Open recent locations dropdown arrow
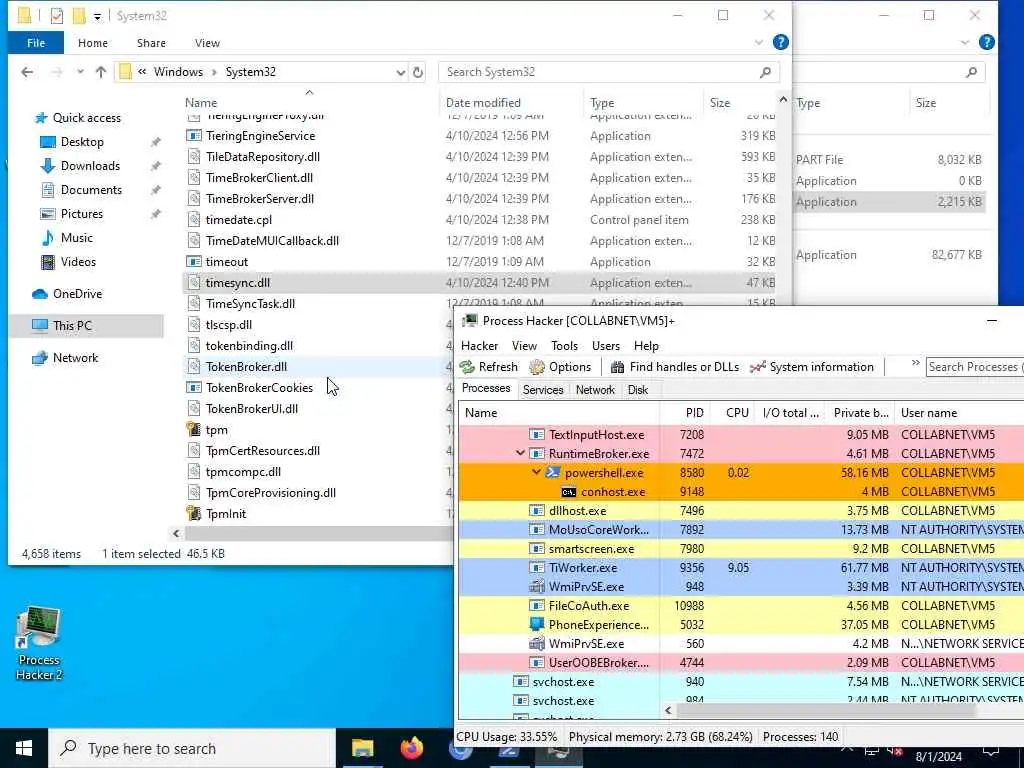Viewport: 1024px width, 768px height. 80,72
